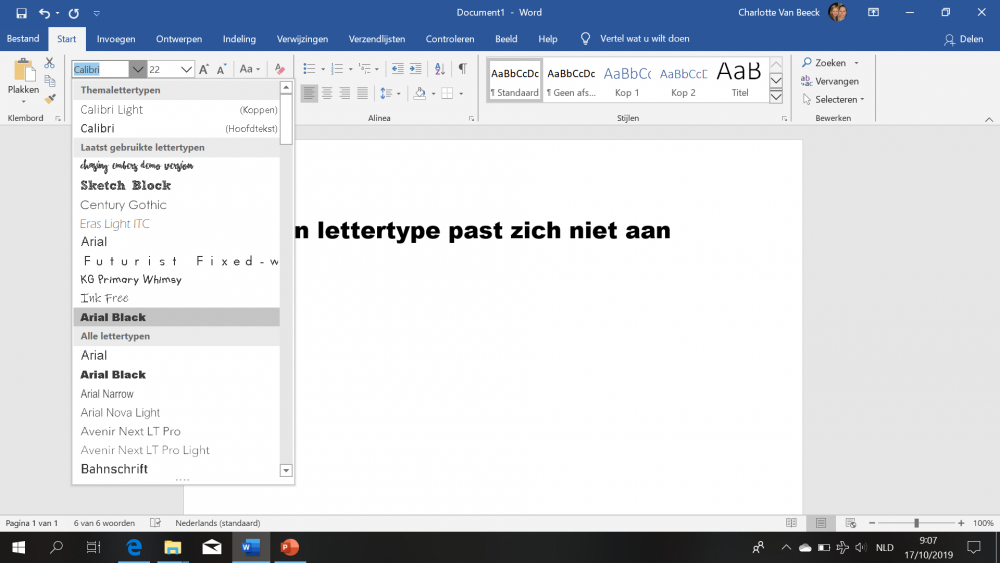Choose Century Gothic from the font list
1000x563 pixels.
click(124, 205)
